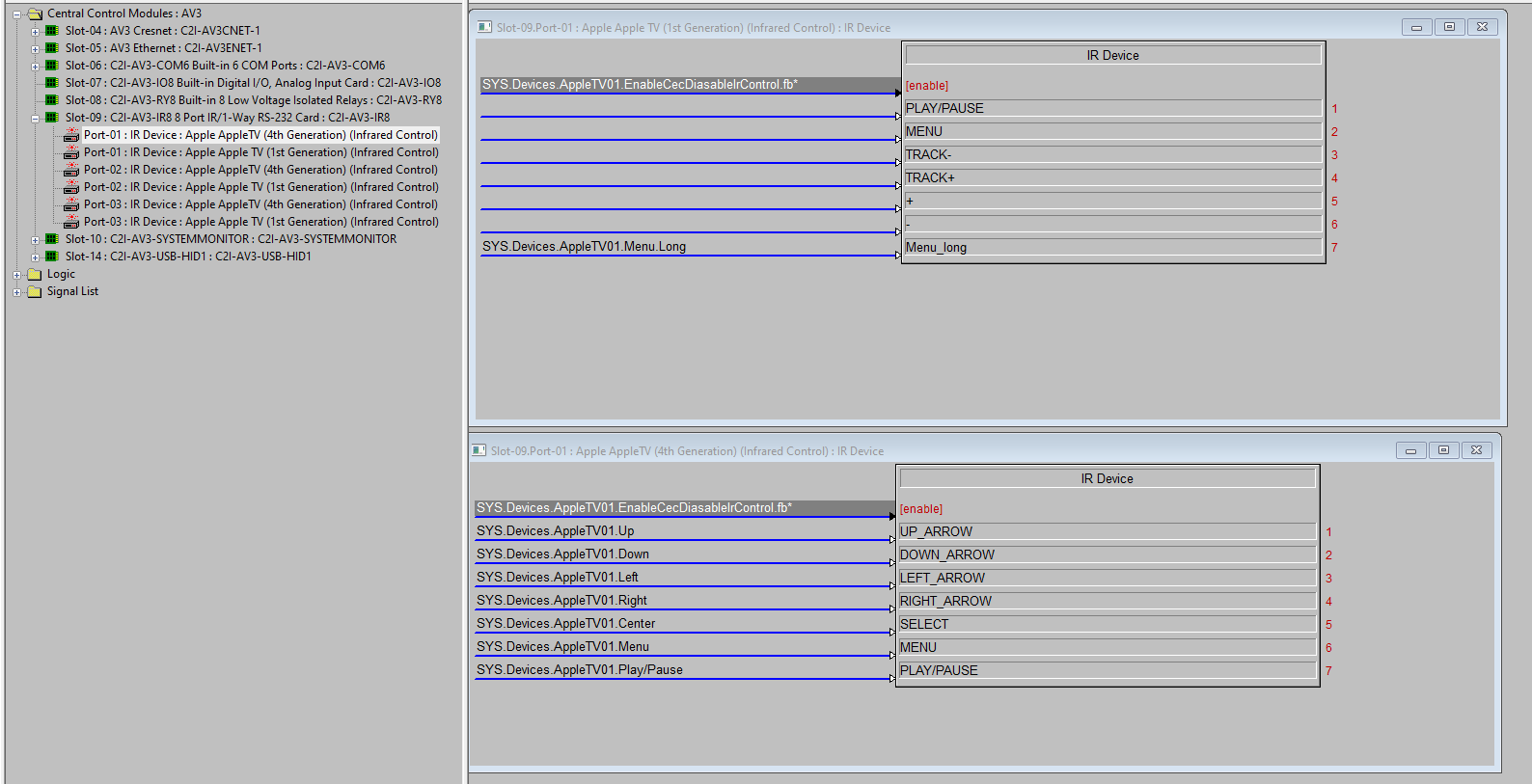Click the Port-02 AppleTV 4th Generation device icon

click(x=71, y=170)
